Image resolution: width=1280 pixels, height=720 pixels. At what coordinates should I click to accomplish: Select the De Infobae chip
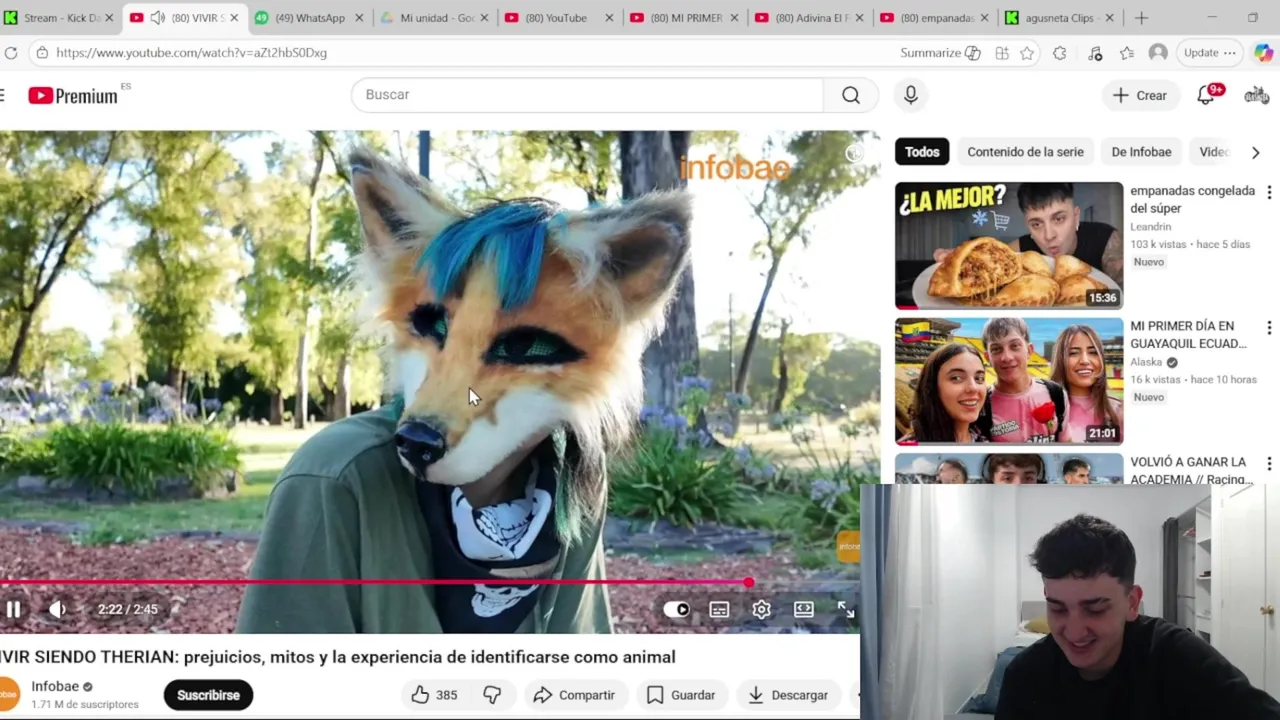click(x=1141, y=152)
